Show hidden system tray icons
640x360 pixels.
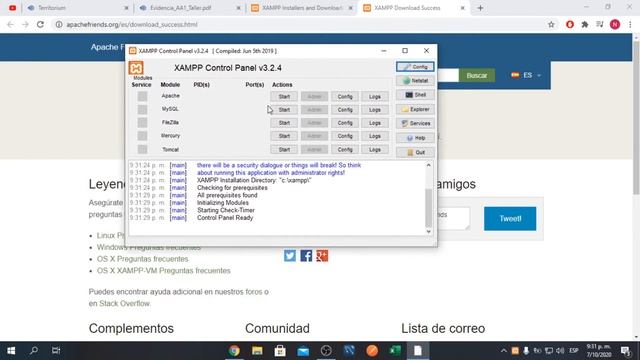(504, 351)
